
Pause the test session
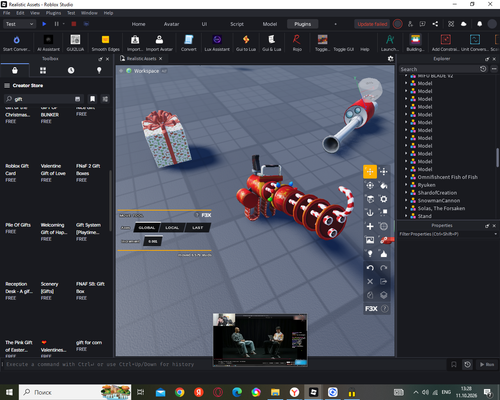pos(56,24)
